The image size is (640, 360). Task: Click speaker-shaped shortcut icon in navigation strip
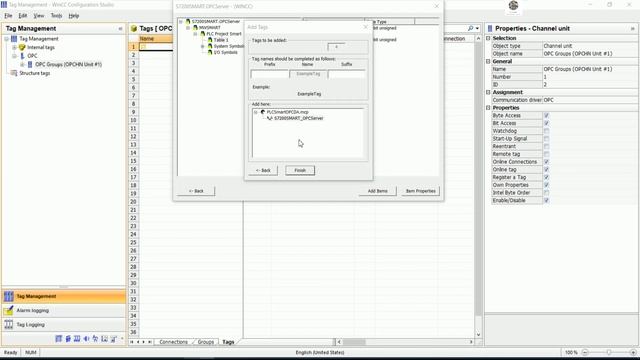(x=86, y=339)
